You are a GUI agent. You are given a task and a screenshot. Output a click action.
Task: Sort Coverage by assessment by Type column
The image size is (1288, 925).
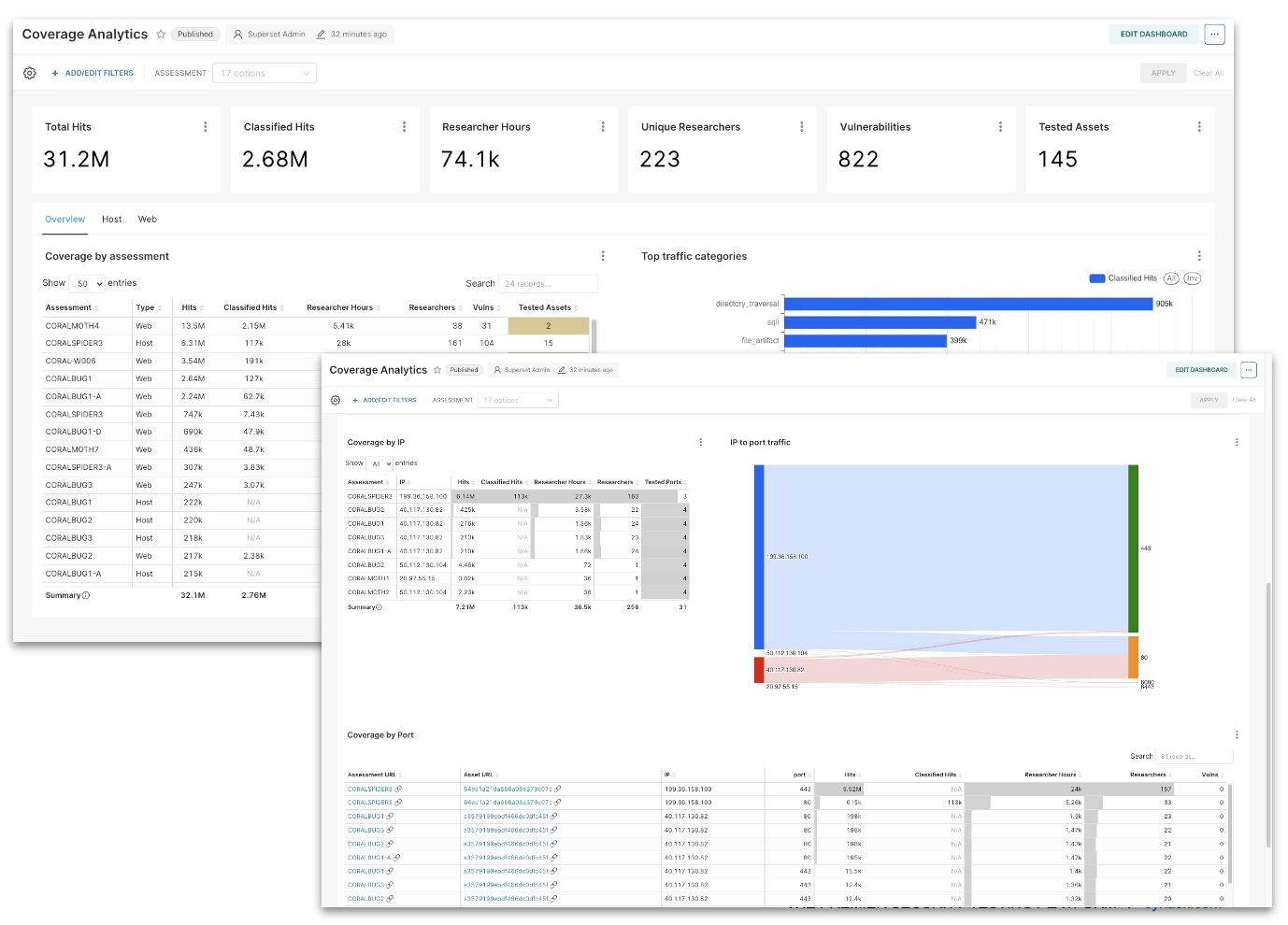click(x=149, y=307)
